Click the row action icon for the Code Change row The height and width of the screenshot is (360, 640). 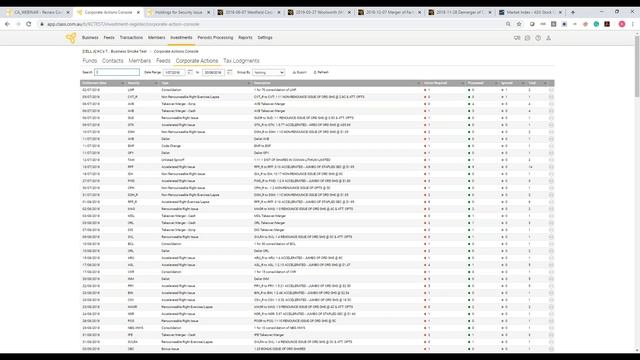551,146
